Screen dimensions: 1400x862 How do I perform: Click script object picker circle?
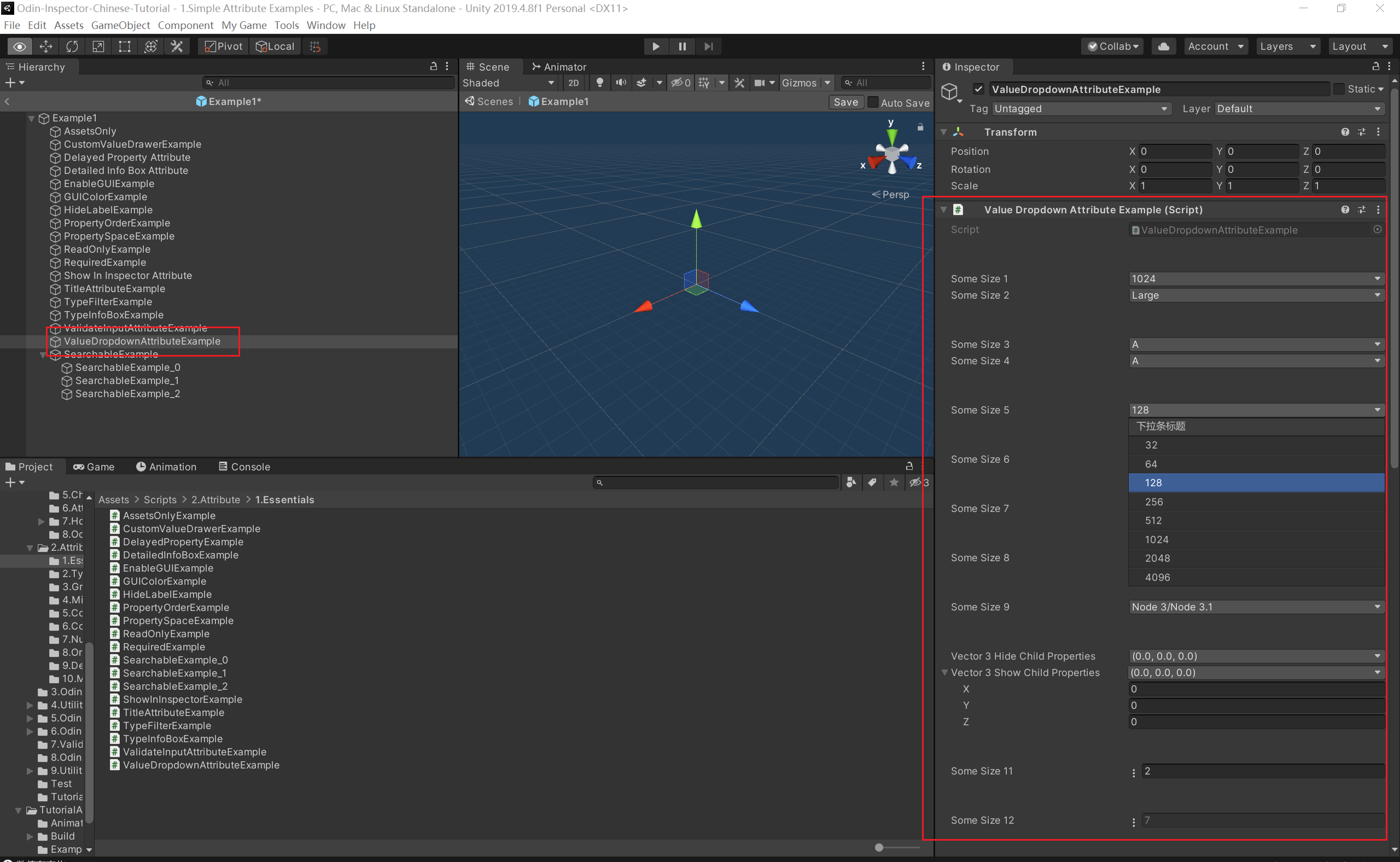[x=1377, y=229]
